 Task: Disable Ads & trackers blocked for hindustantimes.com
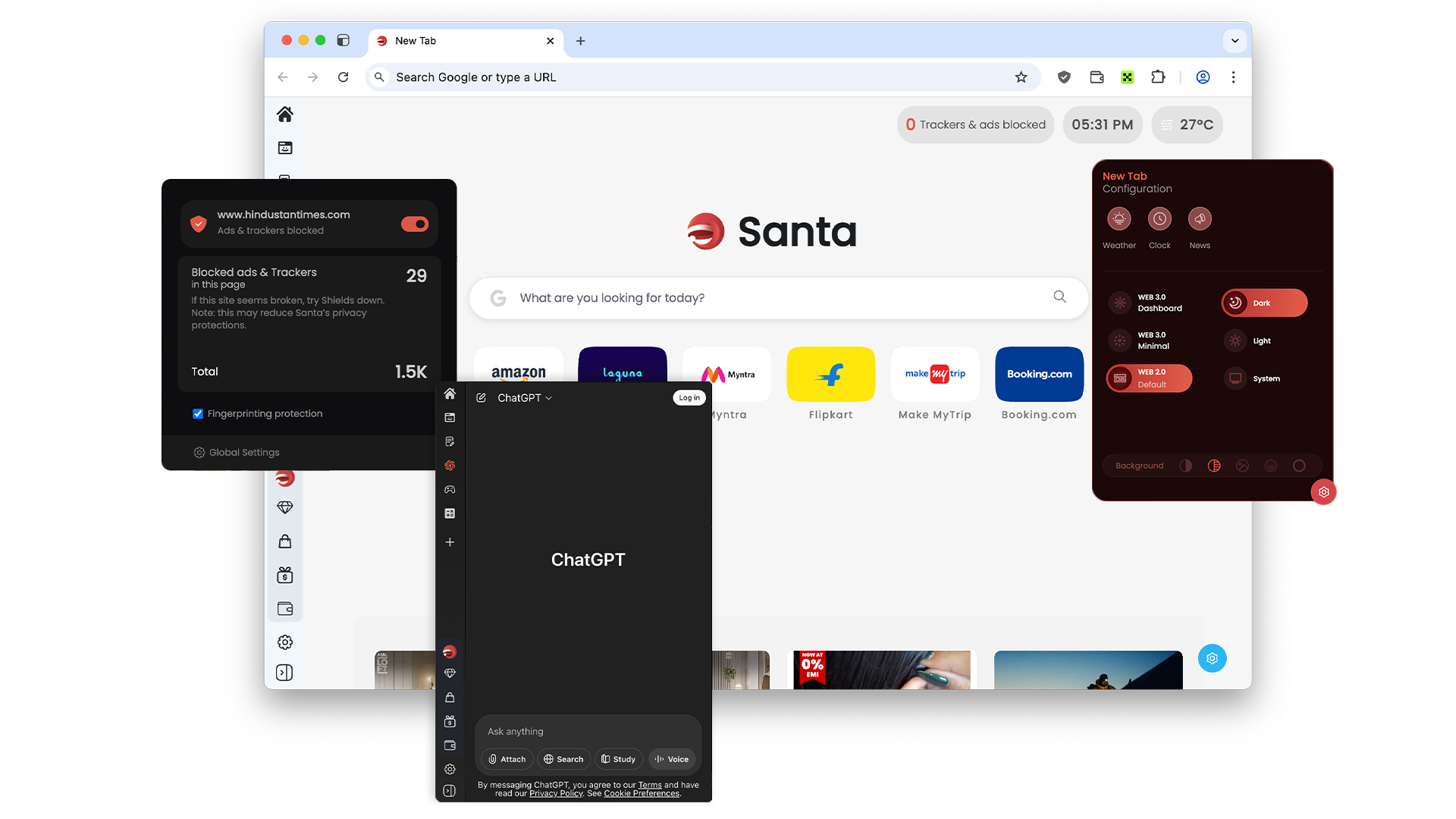click(x=414, y=224)
